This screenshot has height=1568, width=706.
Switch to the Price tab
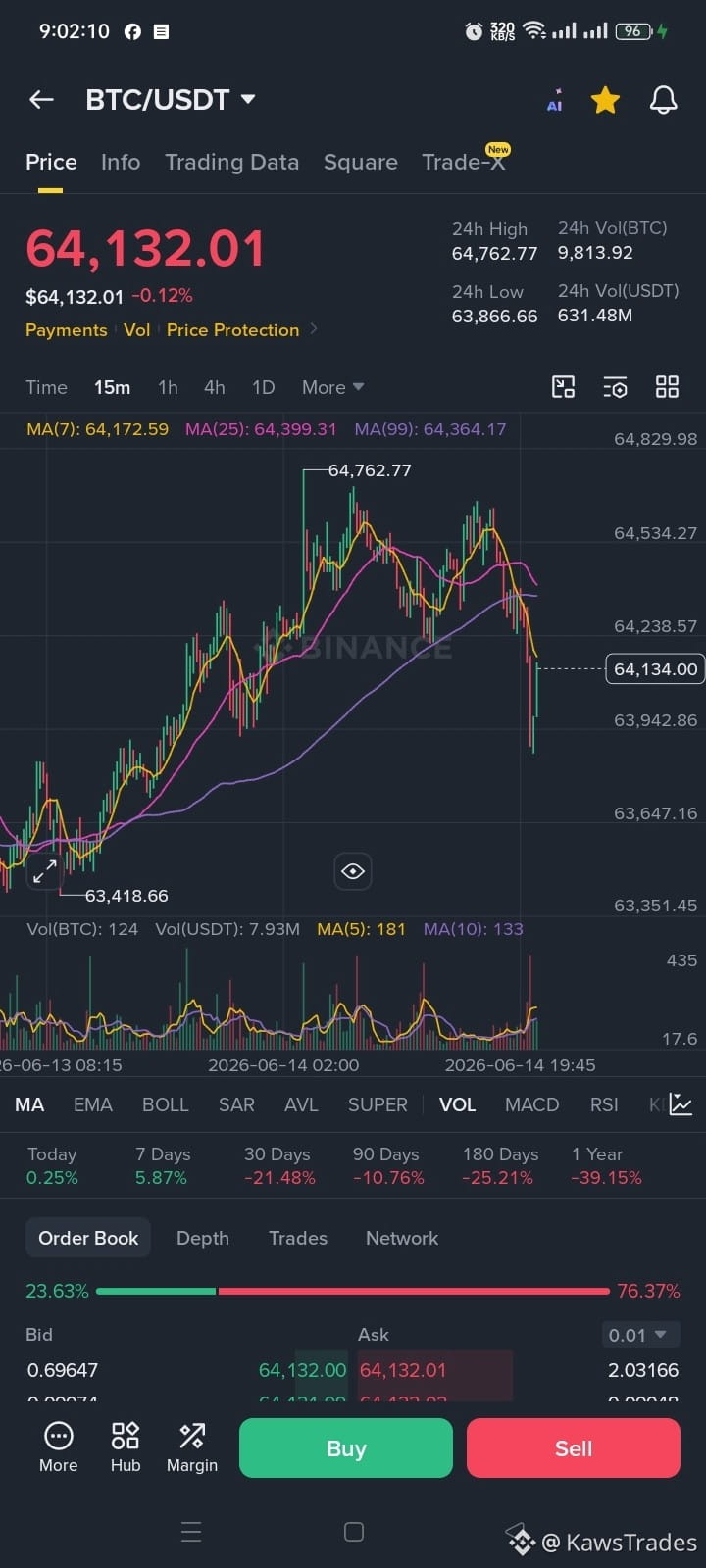(x=51, y=163)
